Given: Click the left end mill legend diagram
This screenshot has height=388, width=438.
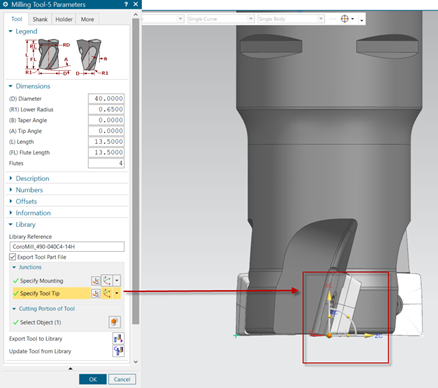Looking at the screenshot, I should tap(49, 56).
